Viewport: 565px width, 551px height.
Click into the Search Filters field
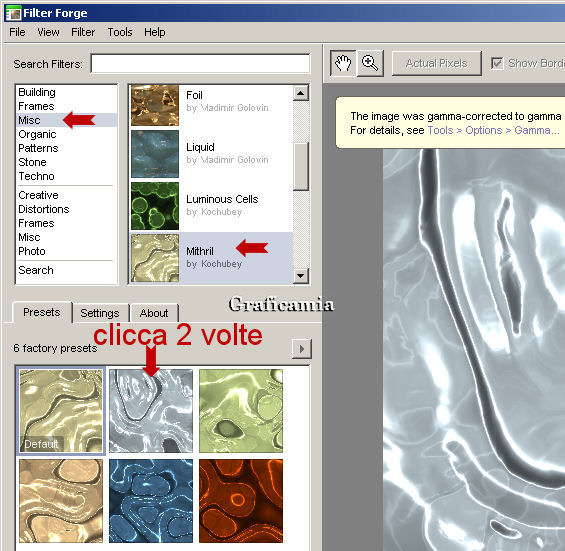click(200, 64)
